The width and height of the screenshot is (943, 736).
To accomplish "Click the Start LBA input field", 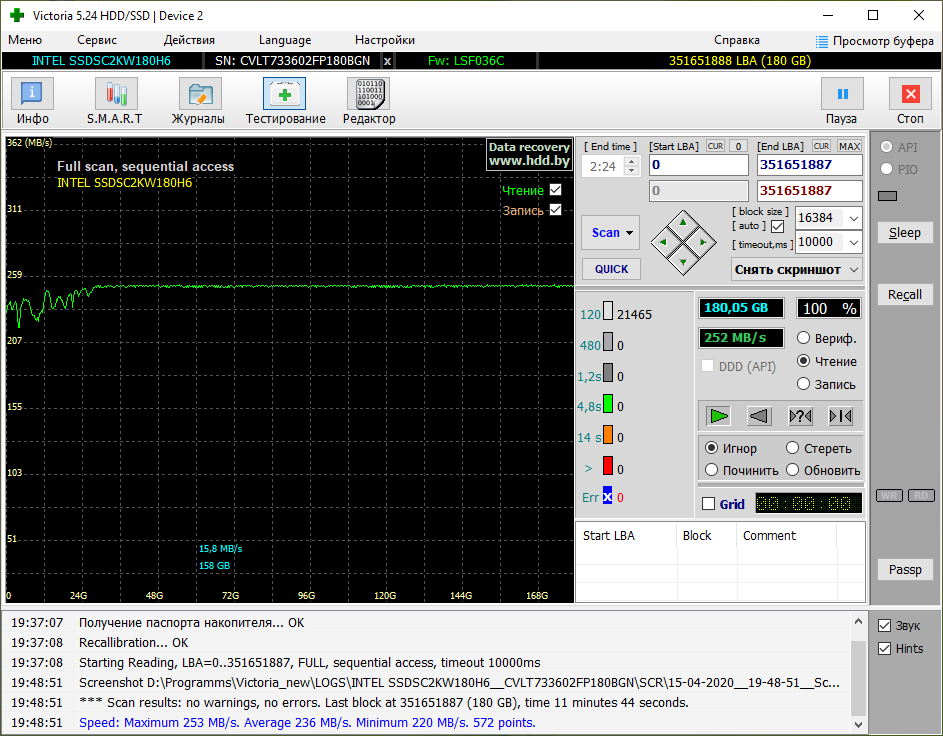I will coord(698,165).
